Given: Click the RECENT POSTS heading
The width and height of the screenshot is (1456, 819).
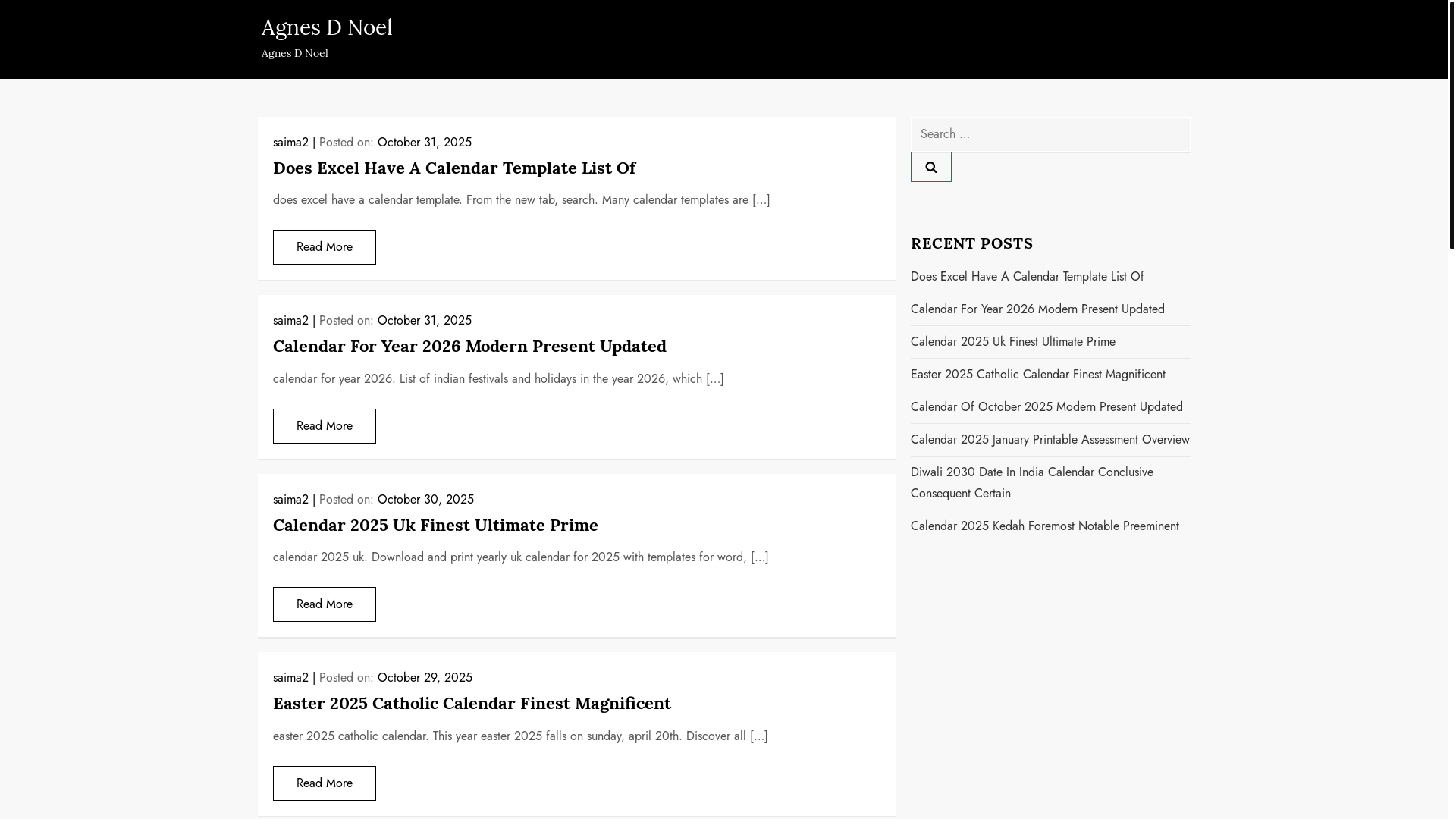Looking at the screenshot, I should click(971, 243).
